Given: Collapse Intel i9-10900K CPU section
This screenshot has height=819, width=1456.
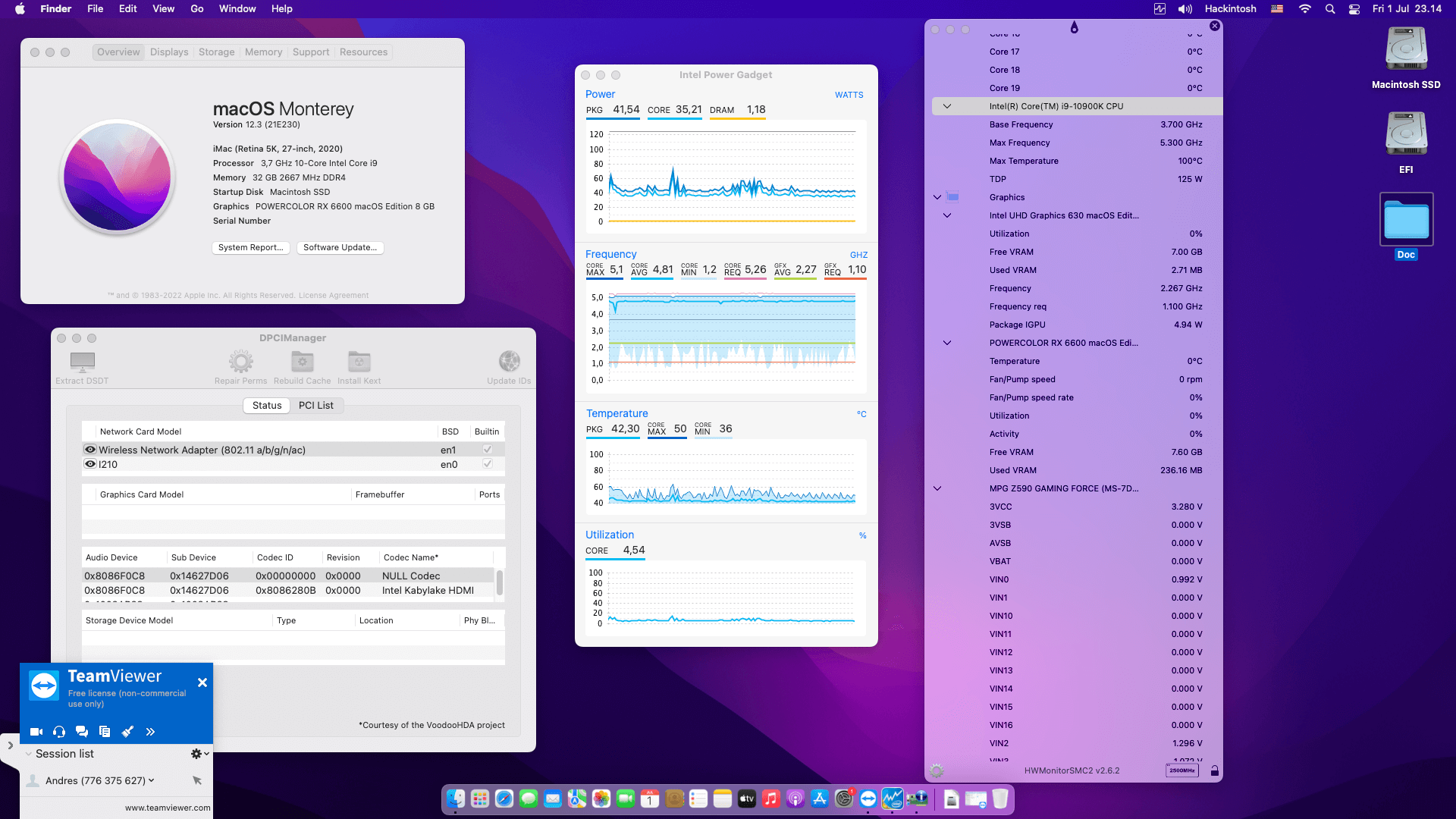Looking at the screenshot, I should pyautogui.click(x=946, y=106).
